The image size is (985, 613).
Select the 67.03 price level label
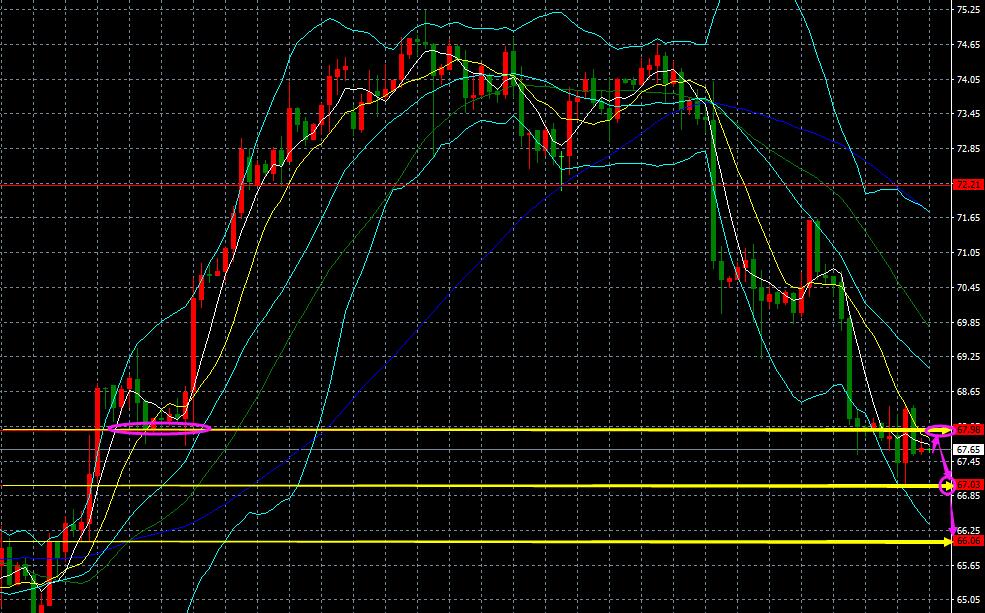pos(968,485)
